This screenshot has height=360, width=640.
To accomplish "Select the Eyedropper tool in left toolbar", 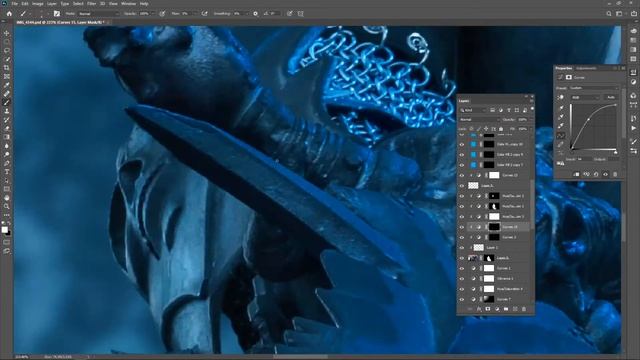I will point(7,85).
